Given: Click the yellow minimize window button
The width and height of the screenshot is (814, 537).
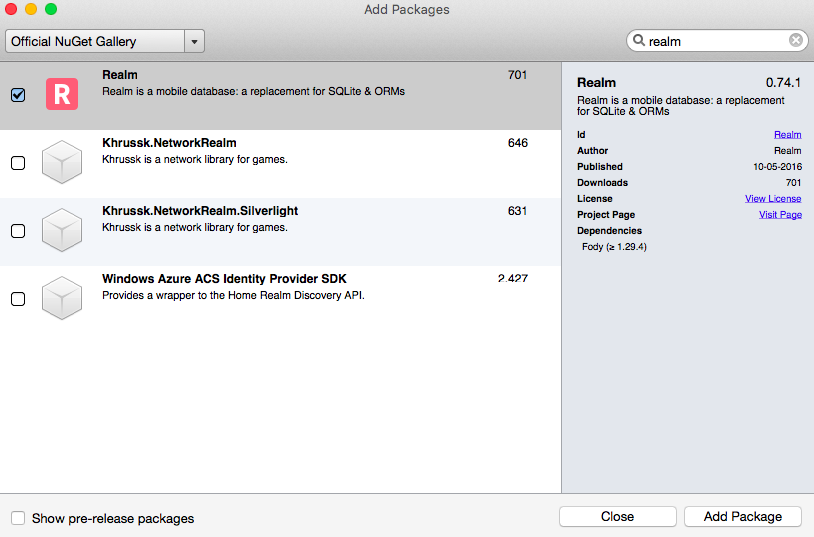Looking at the screenshot, I should tap(31, 9).
